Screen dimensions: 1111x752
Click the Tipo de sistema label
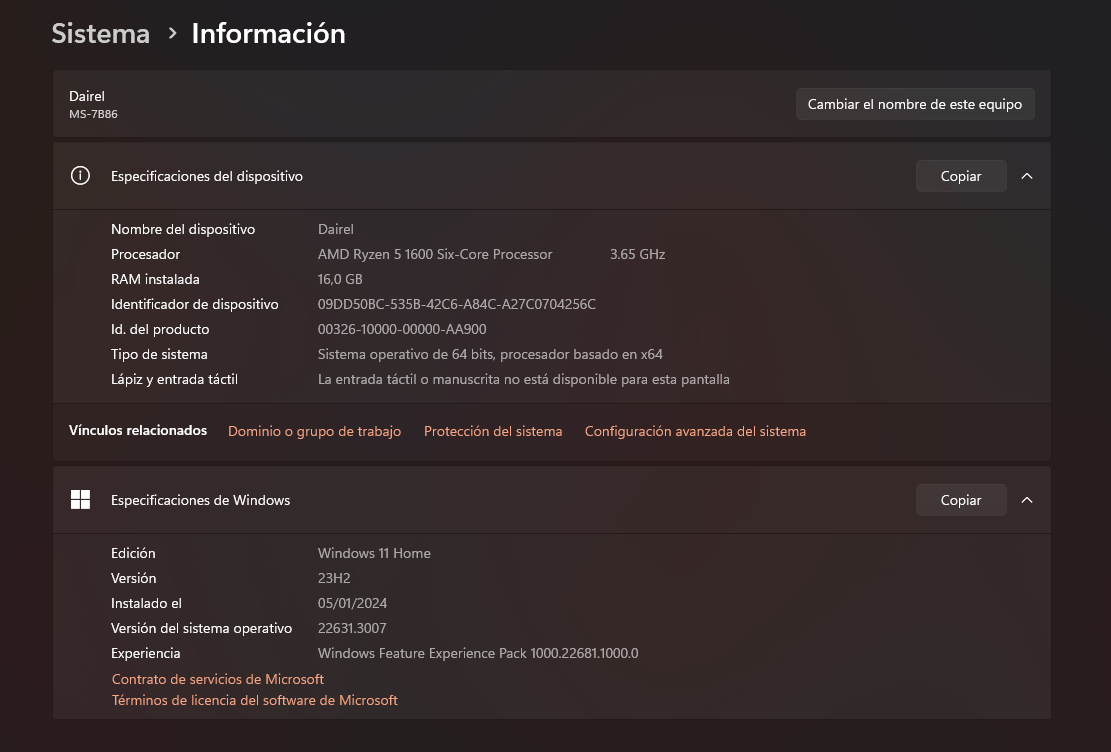159,354
